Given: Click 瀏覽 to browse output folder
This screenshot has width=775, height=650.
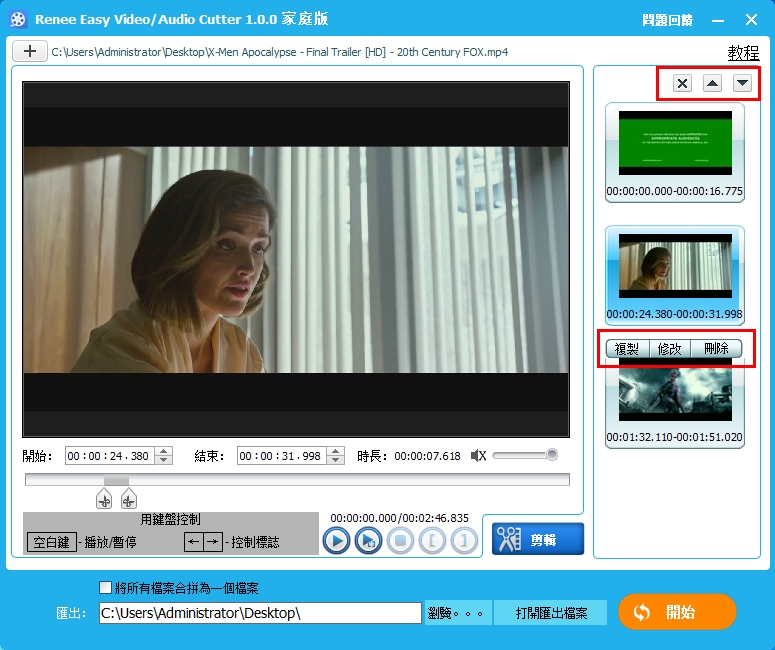Looking at the screenshot, I should (x=458, y=613).
